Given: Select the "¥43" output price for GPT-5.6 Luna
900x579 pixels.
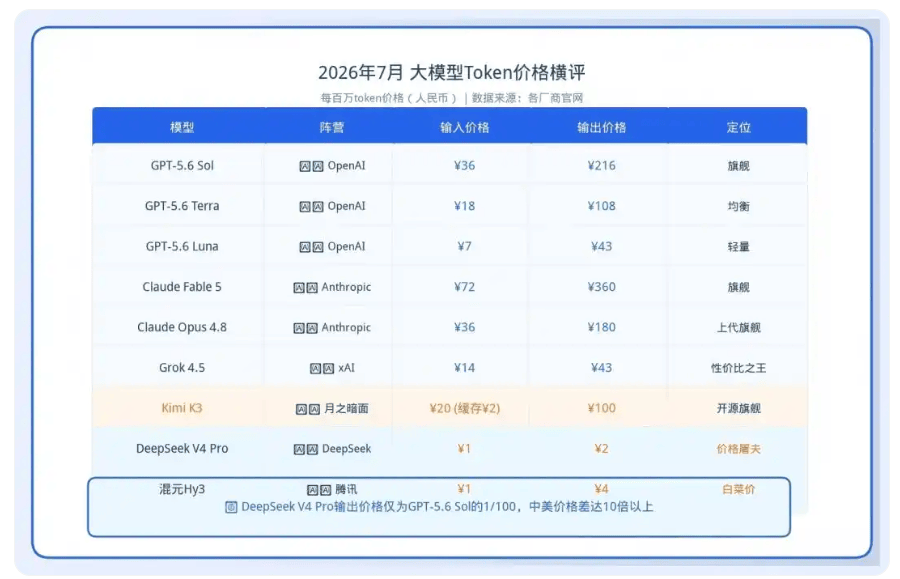Looking at the screenshot, I should (x=602, y=247).
